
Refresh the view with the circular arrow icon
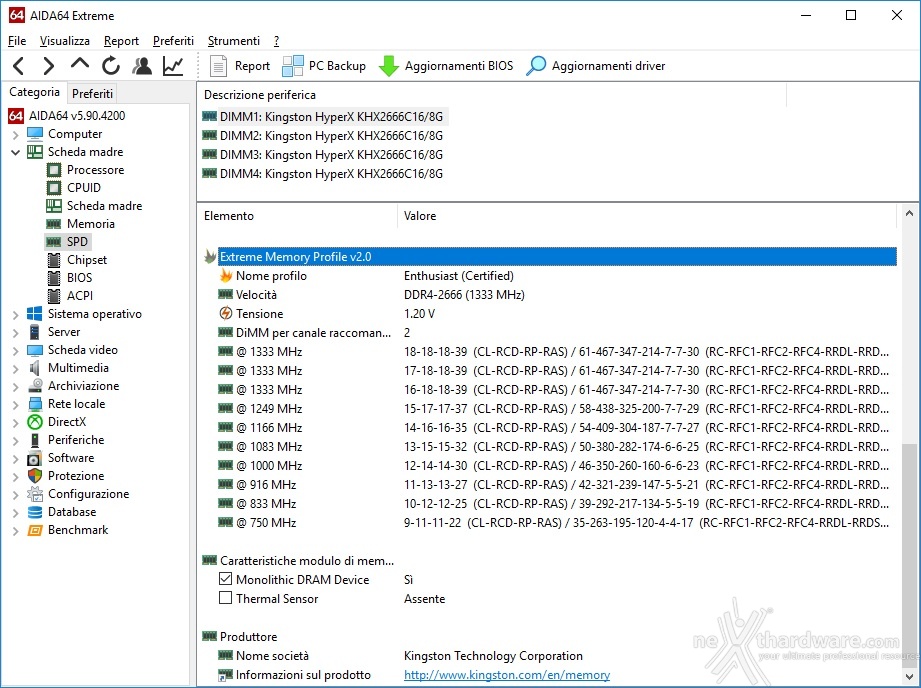pyautogui.click(x=110, y=66)
